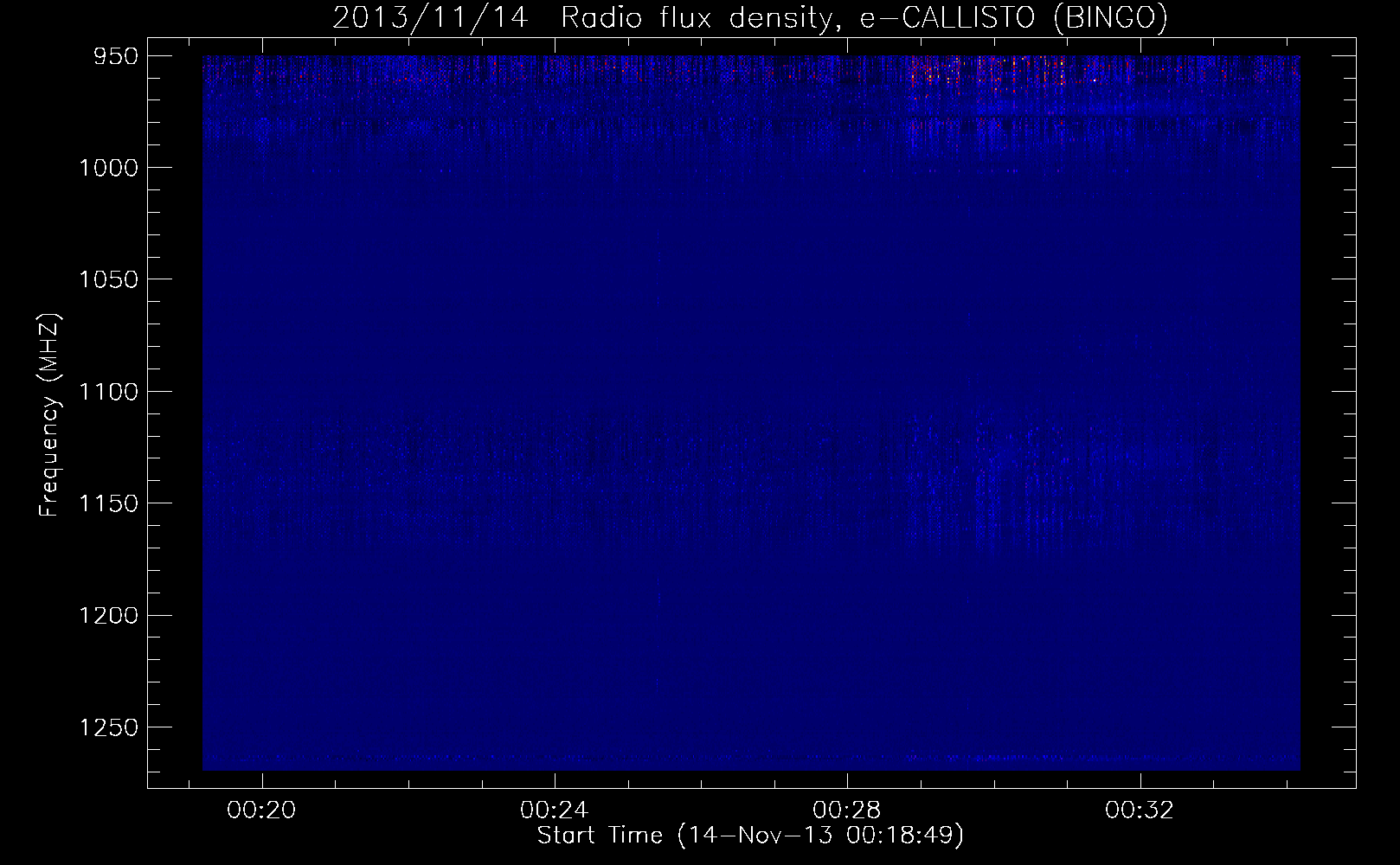Click the plot title '2013/11/14 Radio flux density, e-CALLISTO (BINGO)'
Image resolution: width=1400 pixels, height=865 pixels.
pyautogui.click(x=750, y=17)
